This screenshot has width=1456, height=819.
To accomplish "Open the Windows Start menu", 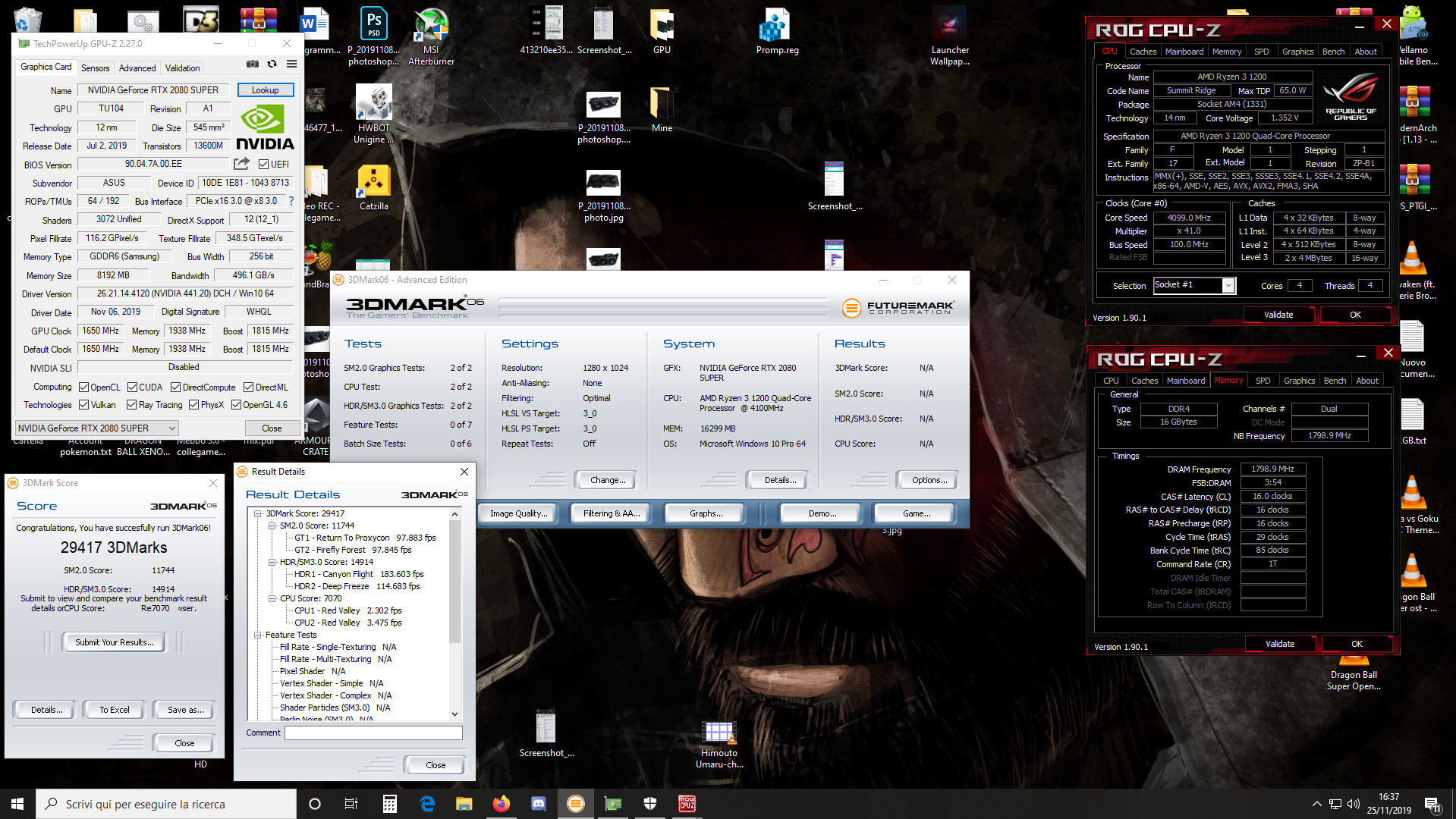I will pyautogui.click(x=17, y=804).
